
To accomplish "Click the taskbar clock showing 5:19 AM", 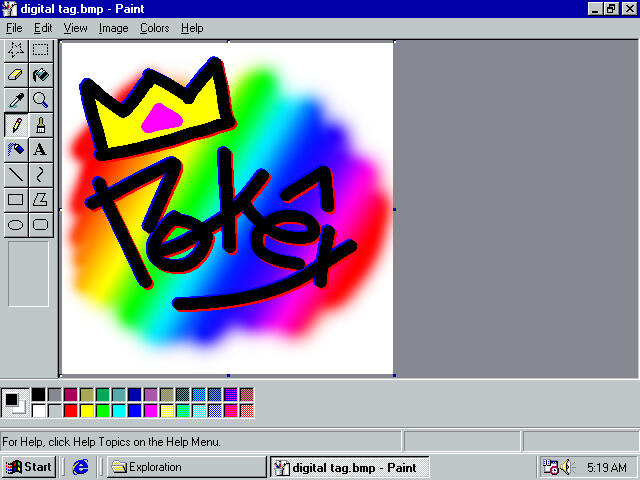I will (606, 467).
